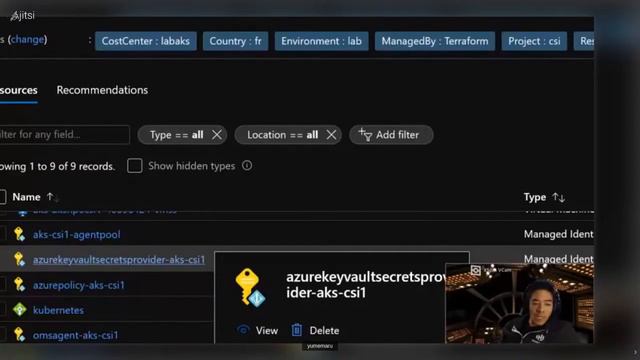Click the presenter webcam thumbnail
Image resolution: width=640 pixels, height=360 pixels.
[x=520, y=303]
